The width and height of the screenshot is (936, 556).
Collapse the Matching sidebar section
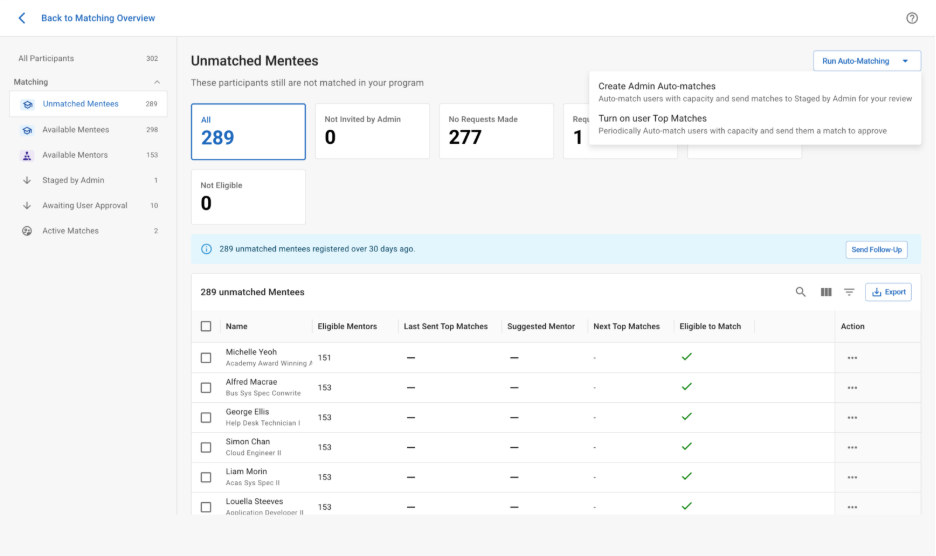click(156, 82)
